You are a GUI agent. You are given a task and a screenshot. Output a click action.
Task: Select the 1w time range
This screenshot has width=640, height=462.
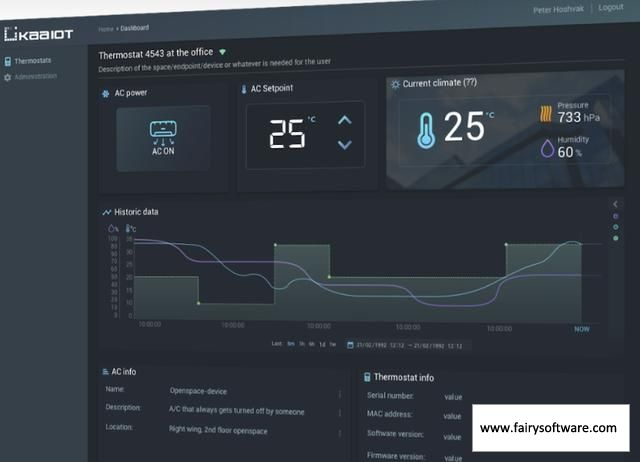pos(333,344)
